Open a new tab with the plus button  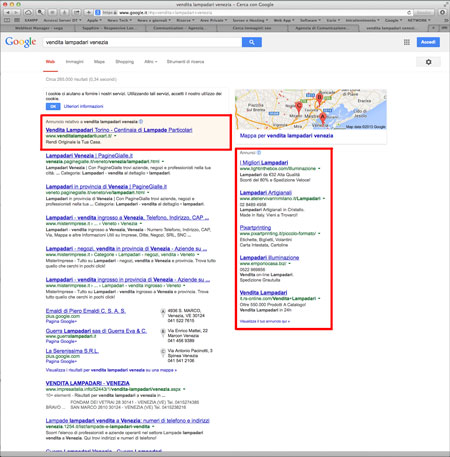click(x=434, y=28)
